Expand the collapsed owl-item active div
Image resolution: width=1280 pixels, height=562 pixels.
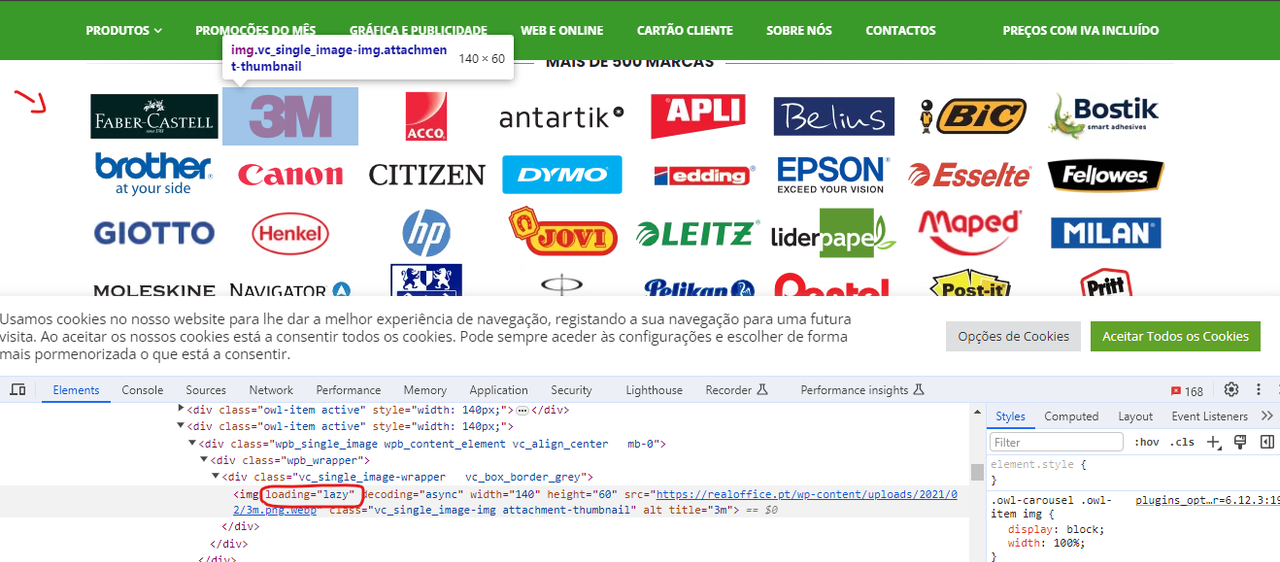(x=181, y=409)
